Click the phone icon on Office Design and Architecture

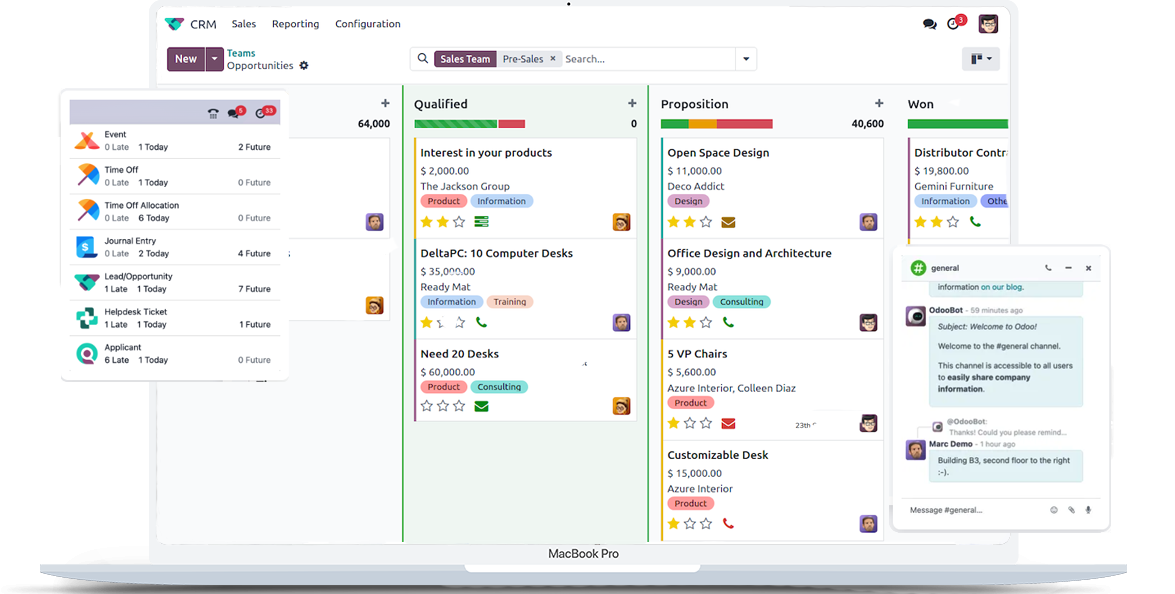(728, 322)
